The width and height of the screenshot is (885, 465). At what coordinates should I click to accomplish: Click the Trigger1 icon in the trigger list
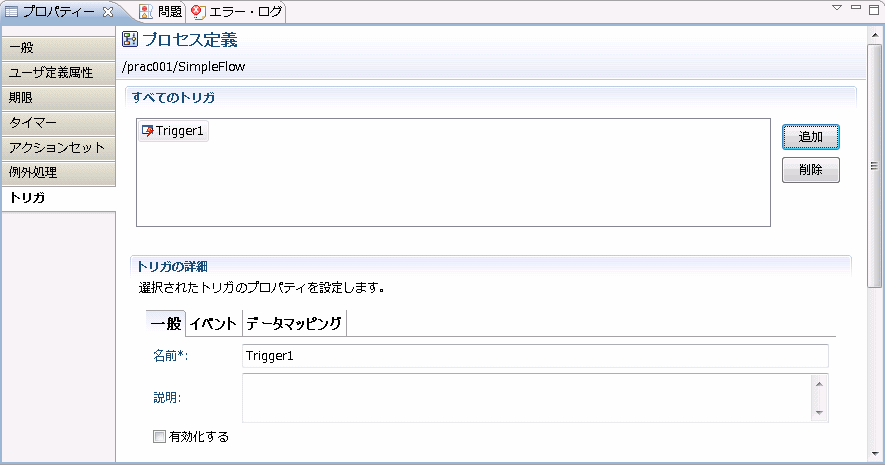coord(147,131)
